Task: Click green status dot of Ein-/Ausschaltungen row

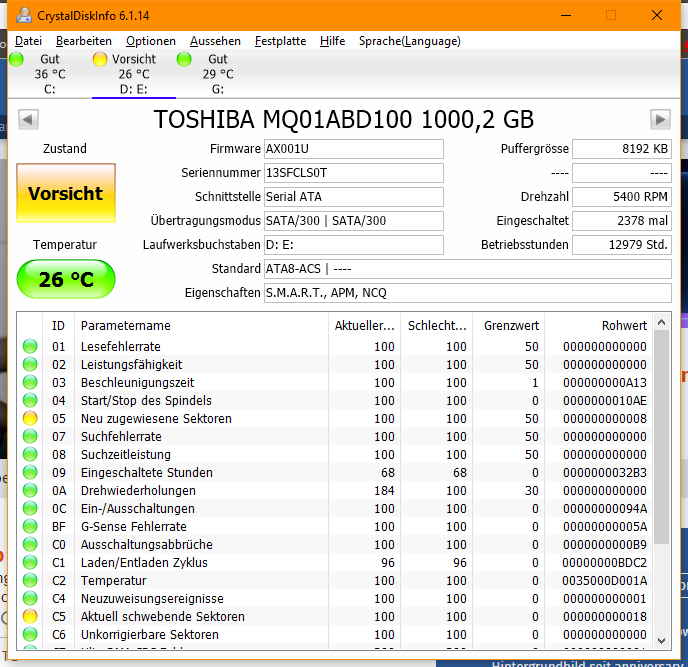Action: 30,508
